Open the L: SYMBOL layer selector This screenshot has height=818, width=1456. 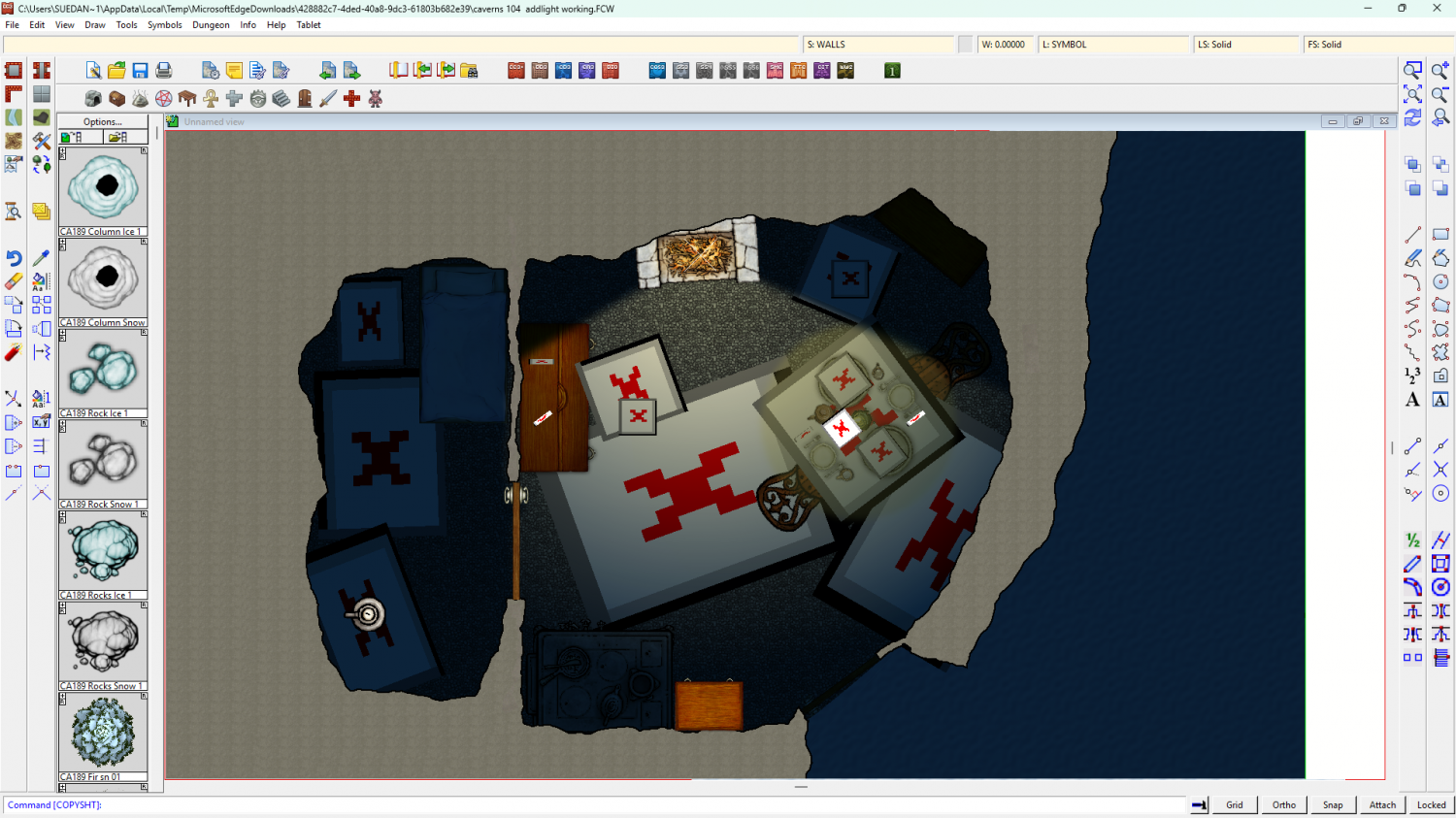[1113, 45]
